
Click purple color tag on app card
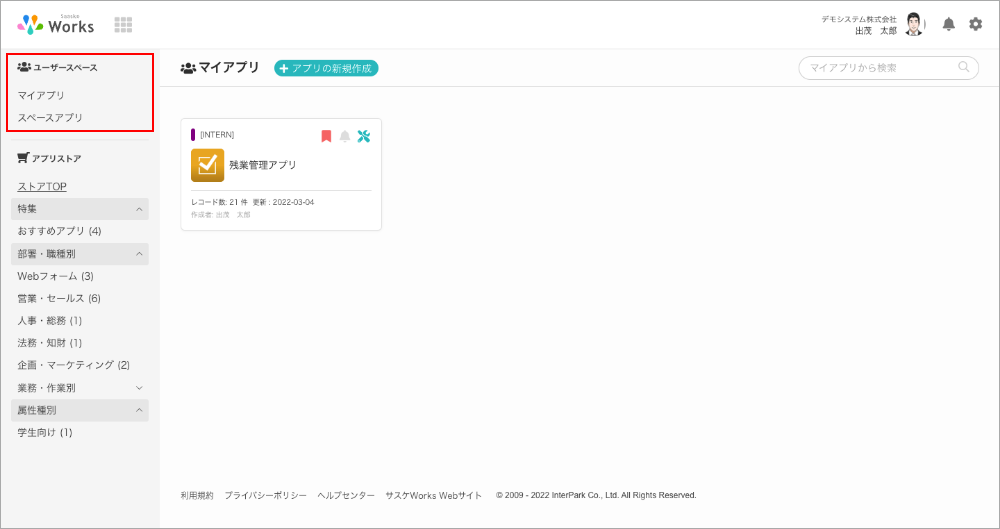click(x=193, y=135)
